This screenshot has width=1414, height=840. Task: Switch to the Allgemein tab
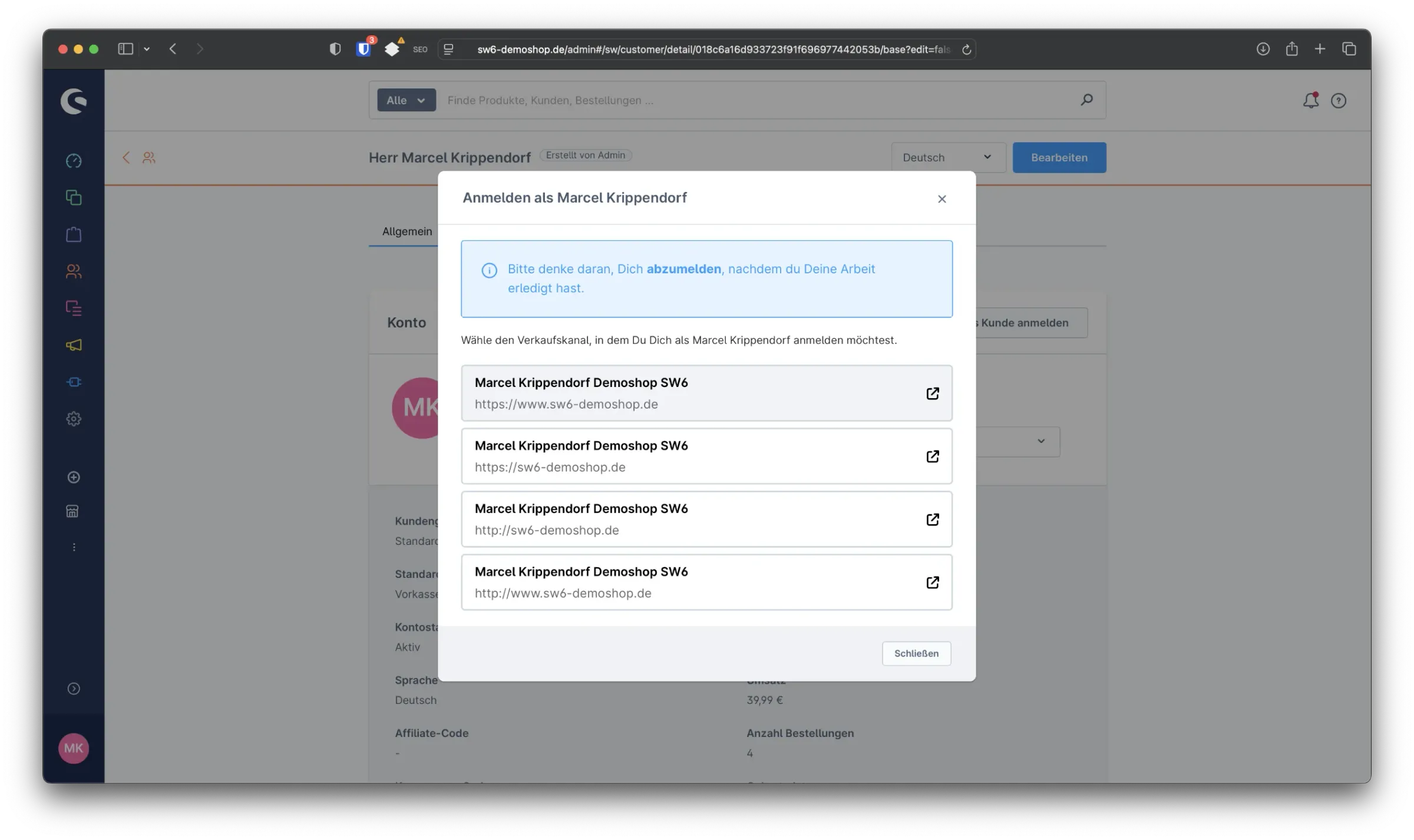tap(407, 232)
